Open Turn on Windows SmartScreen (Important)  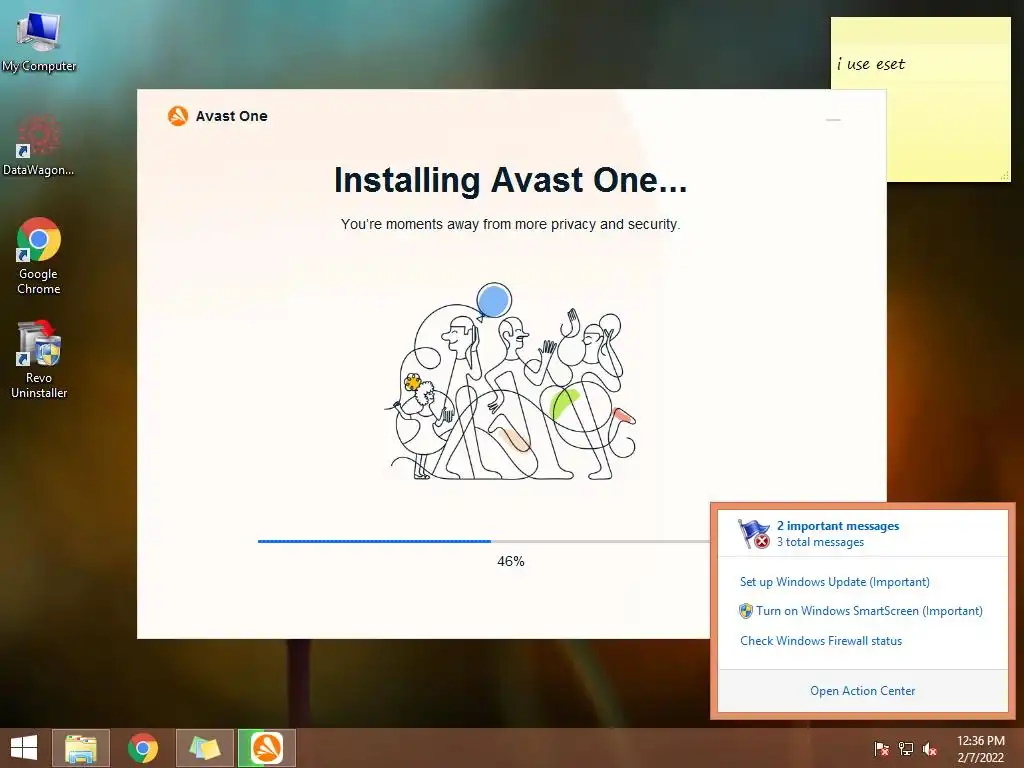869,611
